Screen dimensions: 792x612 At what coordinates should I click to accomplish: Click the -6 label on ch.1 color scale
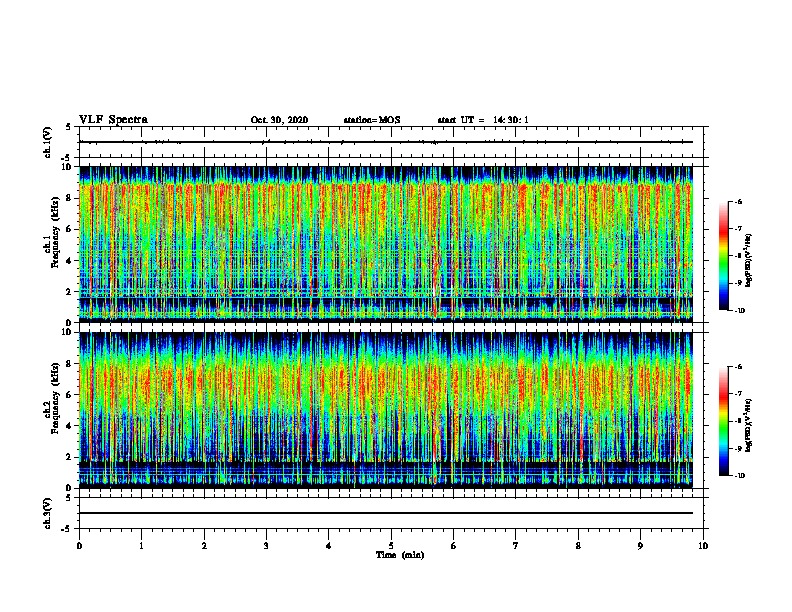(x=739, y=201)
